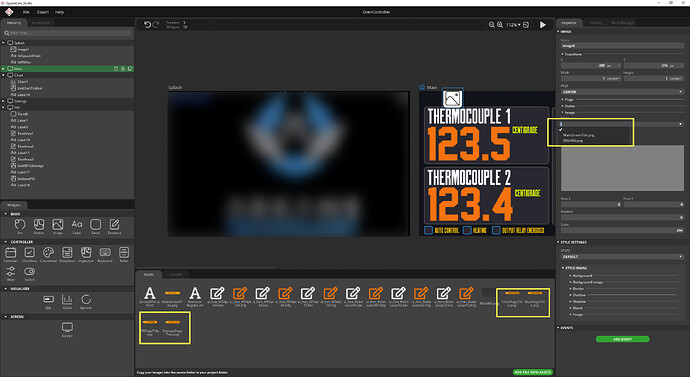The image size is (690, 377).
Task: Select the Button widget in Basic
Action: [39, 226]
